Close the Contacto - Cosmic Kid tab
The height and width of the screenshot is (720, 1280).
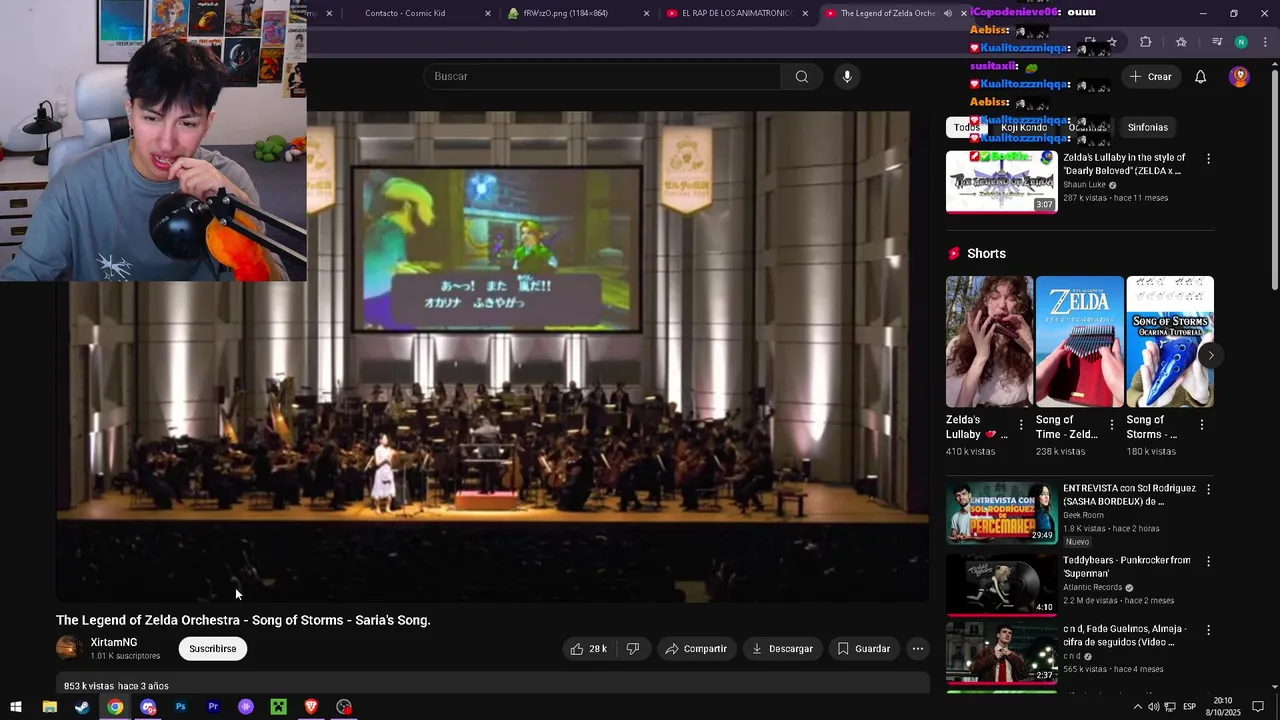point(488,13)
